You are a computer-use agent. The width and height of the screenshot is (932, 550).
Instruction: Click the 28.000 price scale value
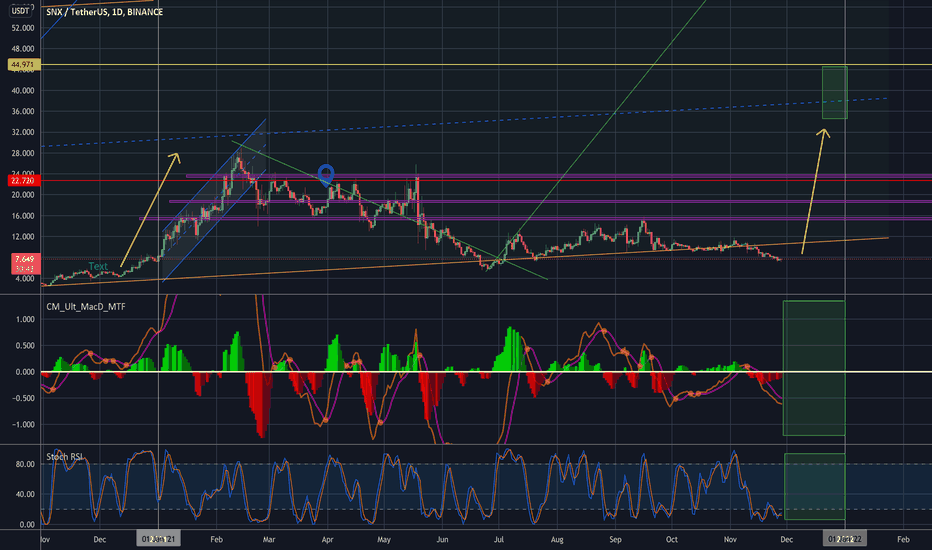(x=23, y=153)
